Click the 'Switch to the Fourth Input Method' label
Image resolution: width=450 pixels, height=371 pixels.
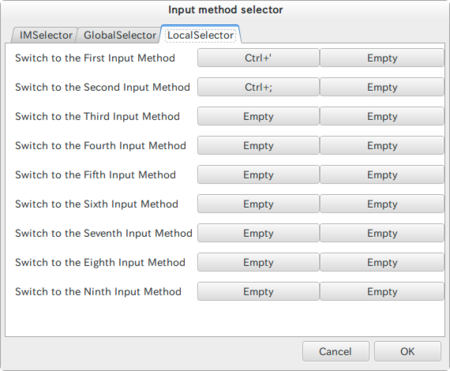[x=100, y=146]
